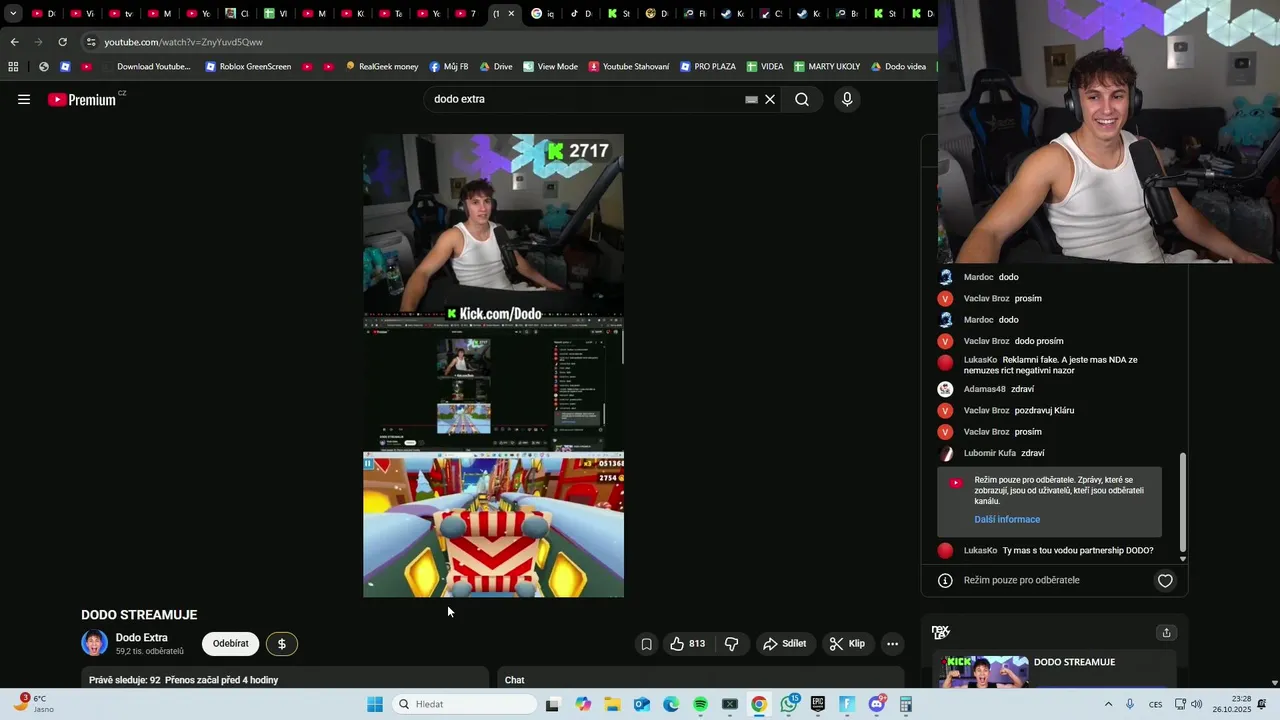Reload the page in Chrome
1280x720 pixels.
[62, 42]
